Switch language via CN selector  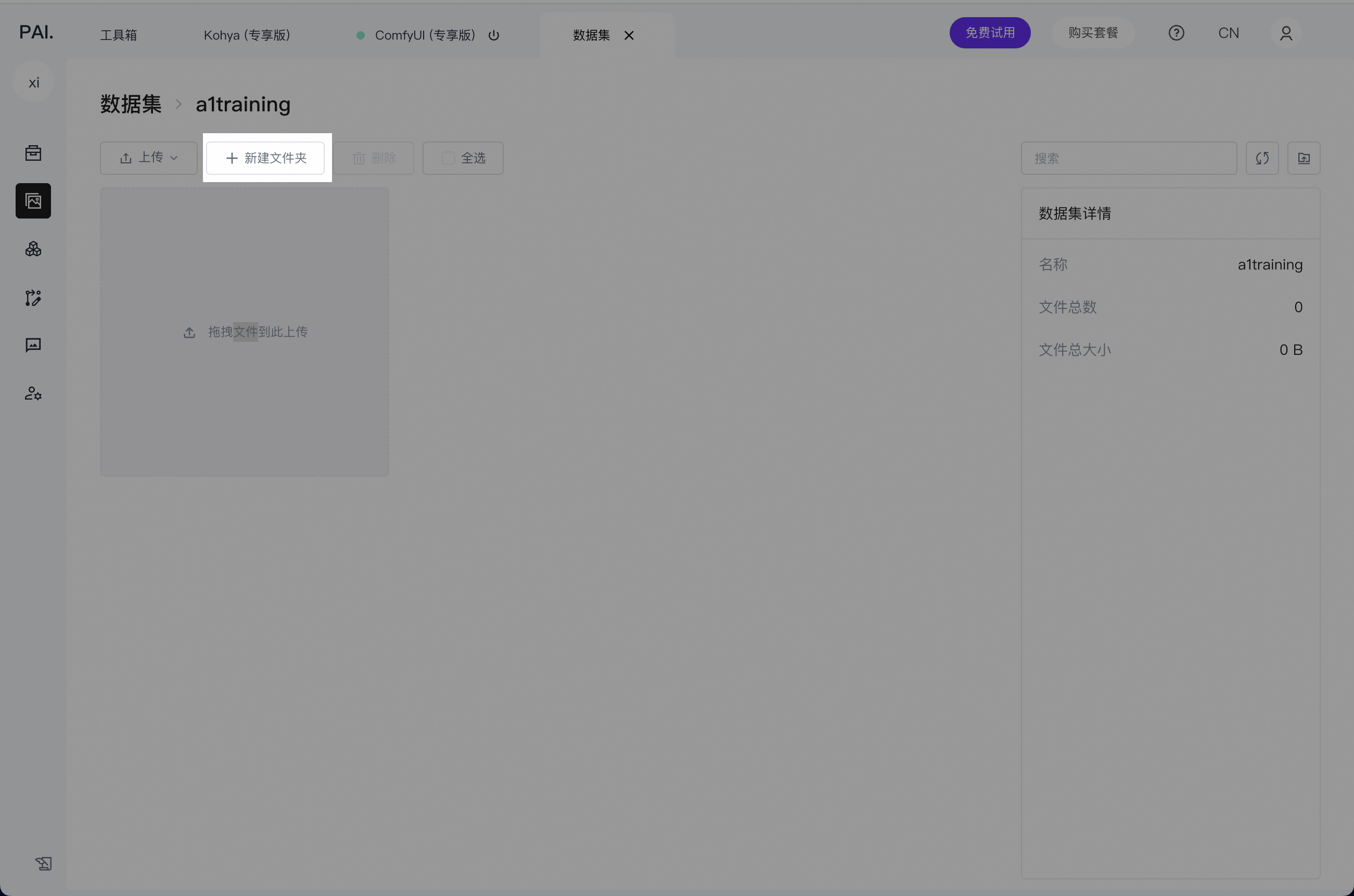(x=1228, y=33)
